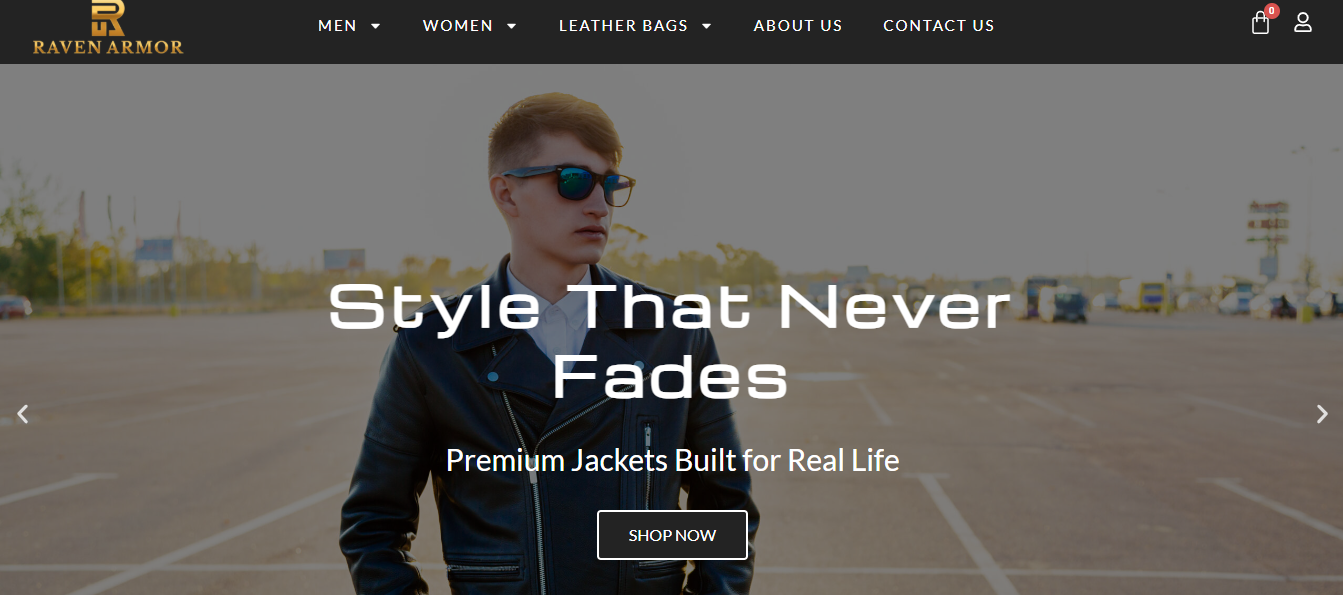This screenshot has width=1343, height=595.
Task: Open the shopping cart bag icon
Action: coord(1260,24)
